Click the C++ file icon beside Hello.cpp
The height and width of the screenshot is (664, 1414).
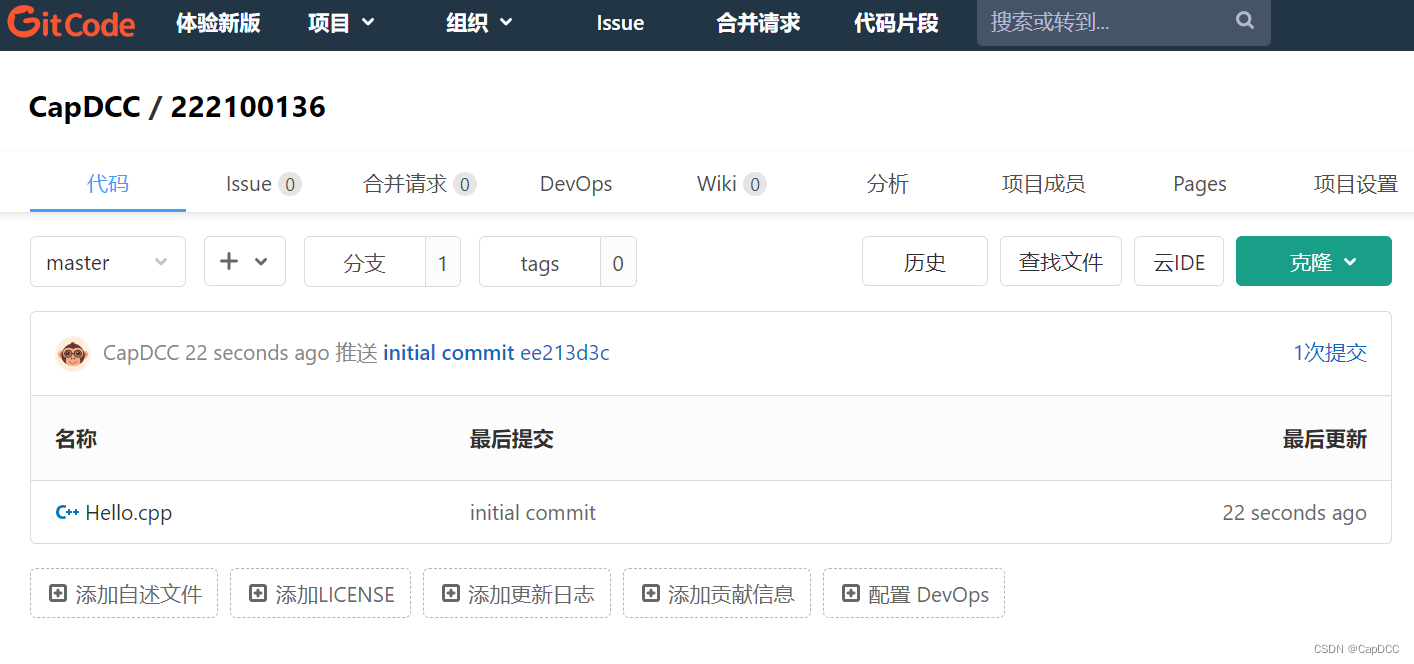click(67, 512)
